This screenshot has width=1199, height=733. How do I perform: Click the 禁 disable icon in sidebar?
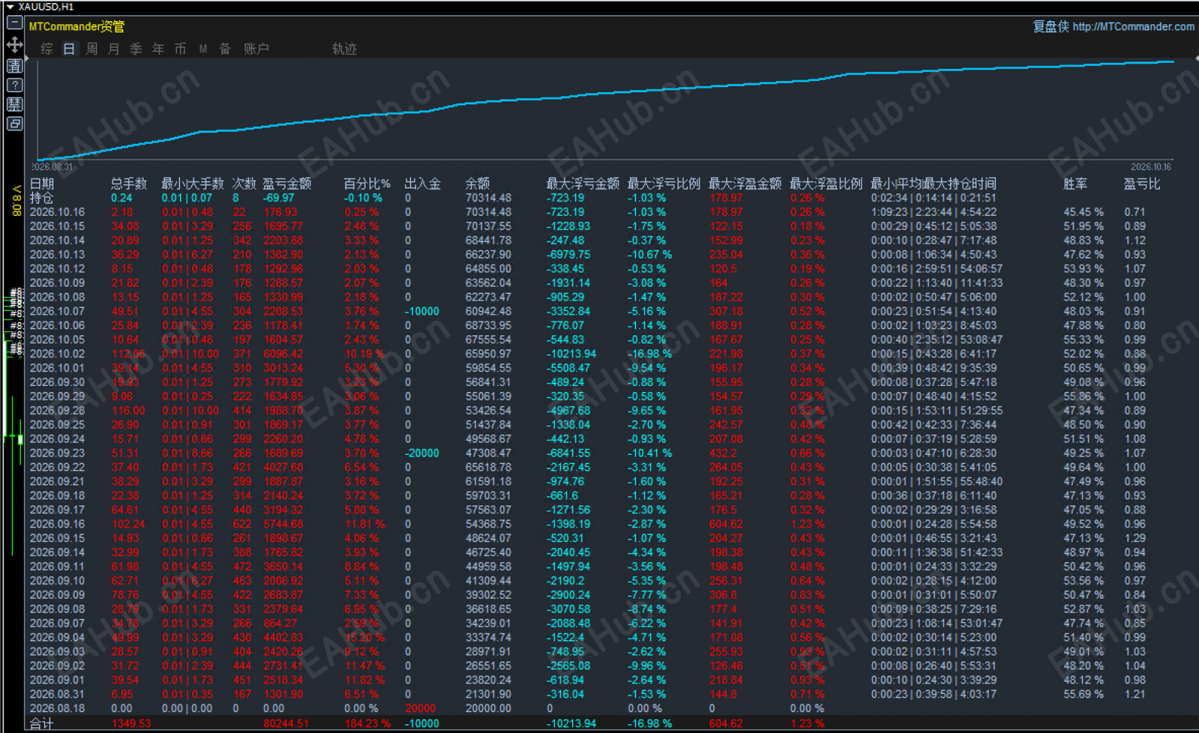coord(15,104)
